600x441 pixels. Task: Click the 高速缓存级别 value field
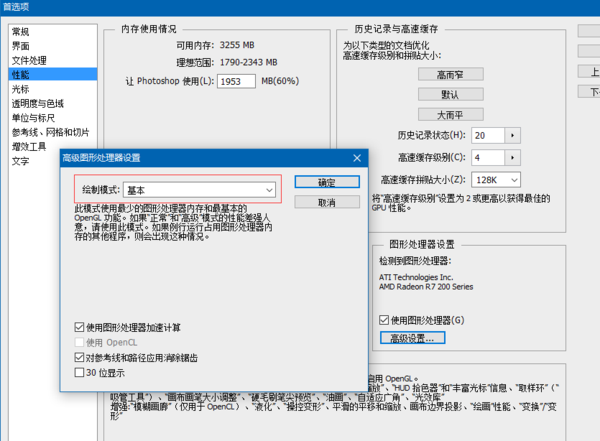coord(488,158)
